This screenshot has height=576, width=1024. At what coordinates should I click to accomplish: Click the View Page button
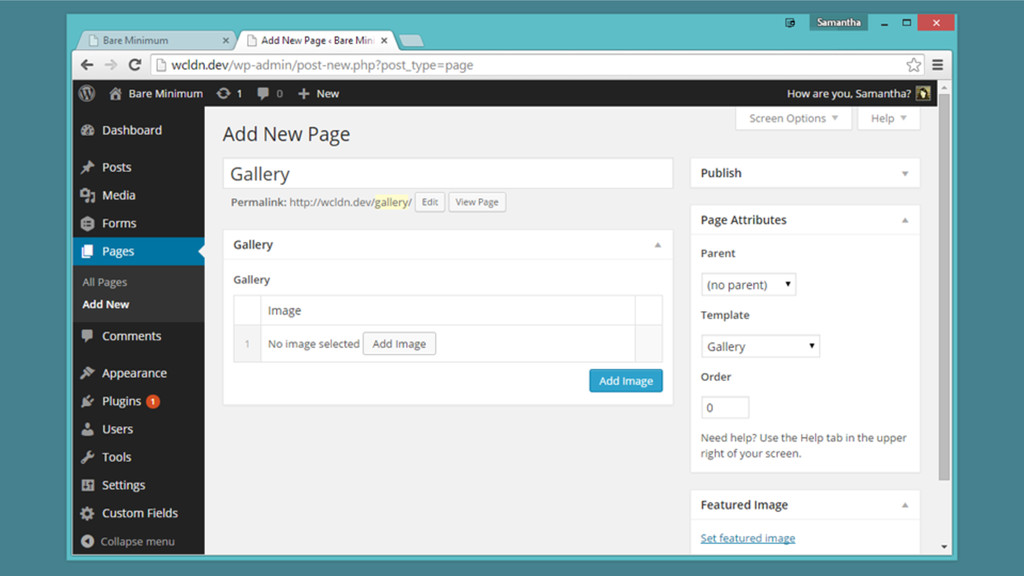(x=477, y=202)
